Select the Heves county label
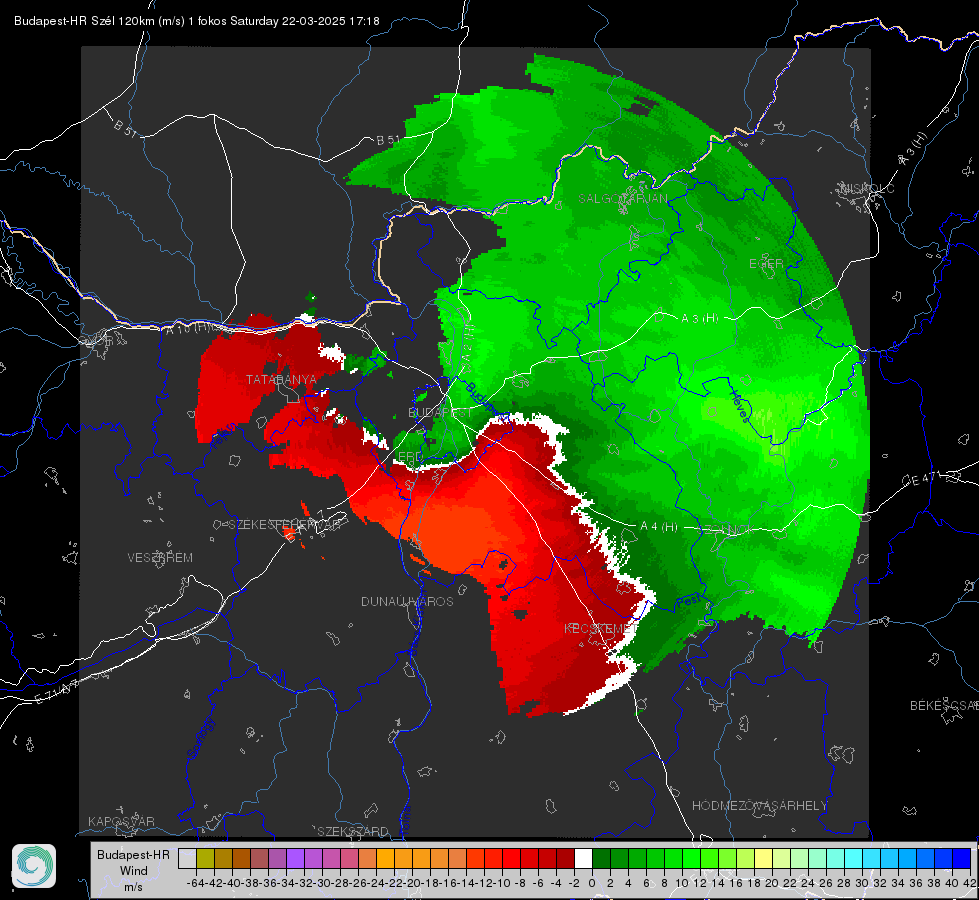The image size is (979, 900). click(x=739, y=407)
